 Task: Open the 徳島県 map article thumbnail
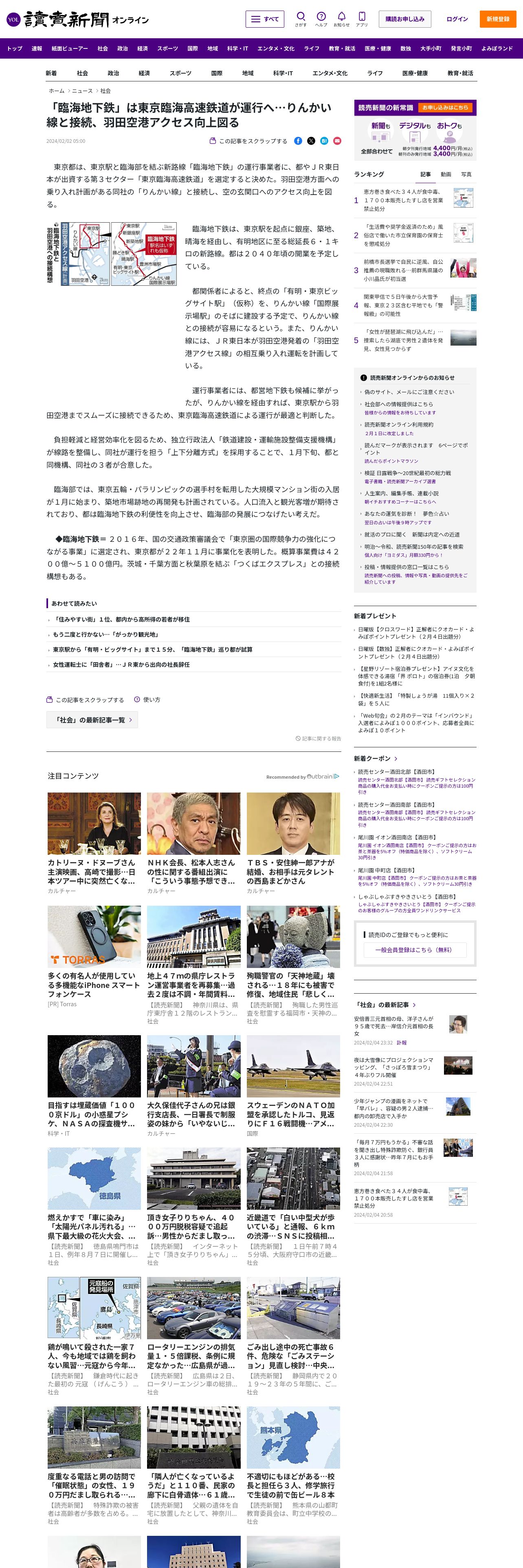click(94, 1178)
